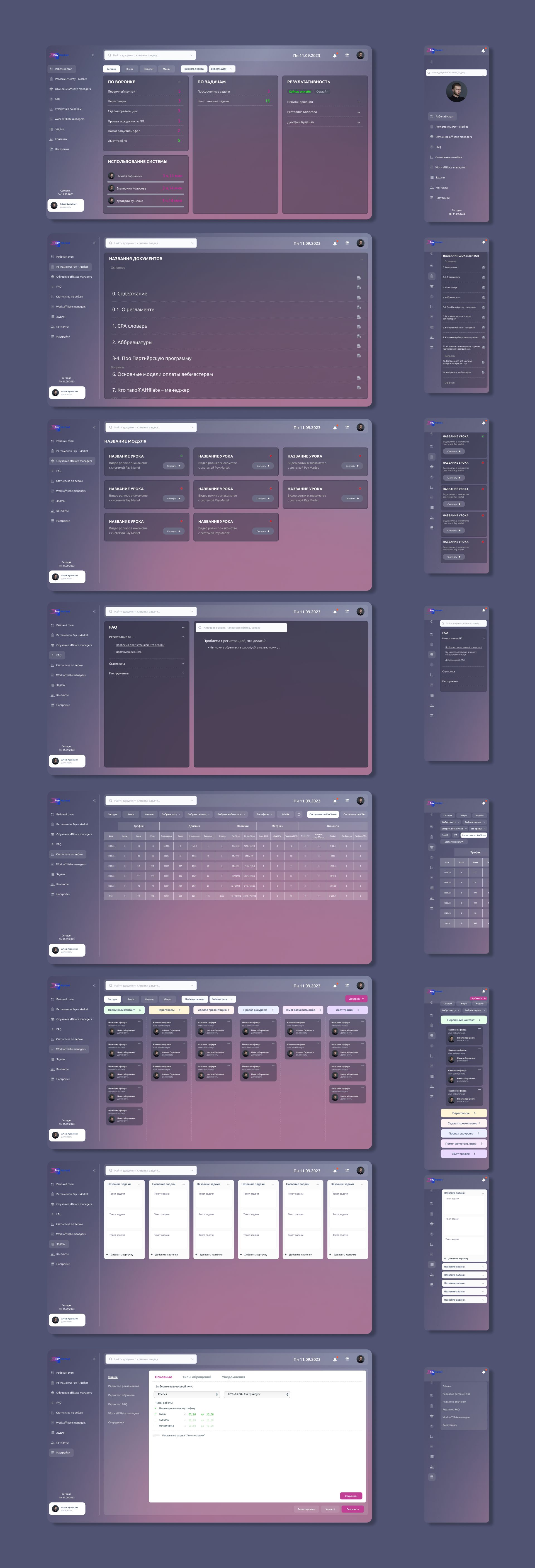
Task: Toggle 'Будние дни по одному графику' checkbox
Action: (x=156, y=1408)
